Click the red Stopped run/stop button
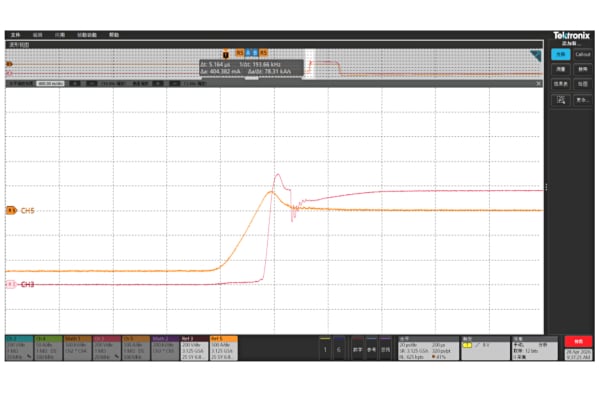 578,341
